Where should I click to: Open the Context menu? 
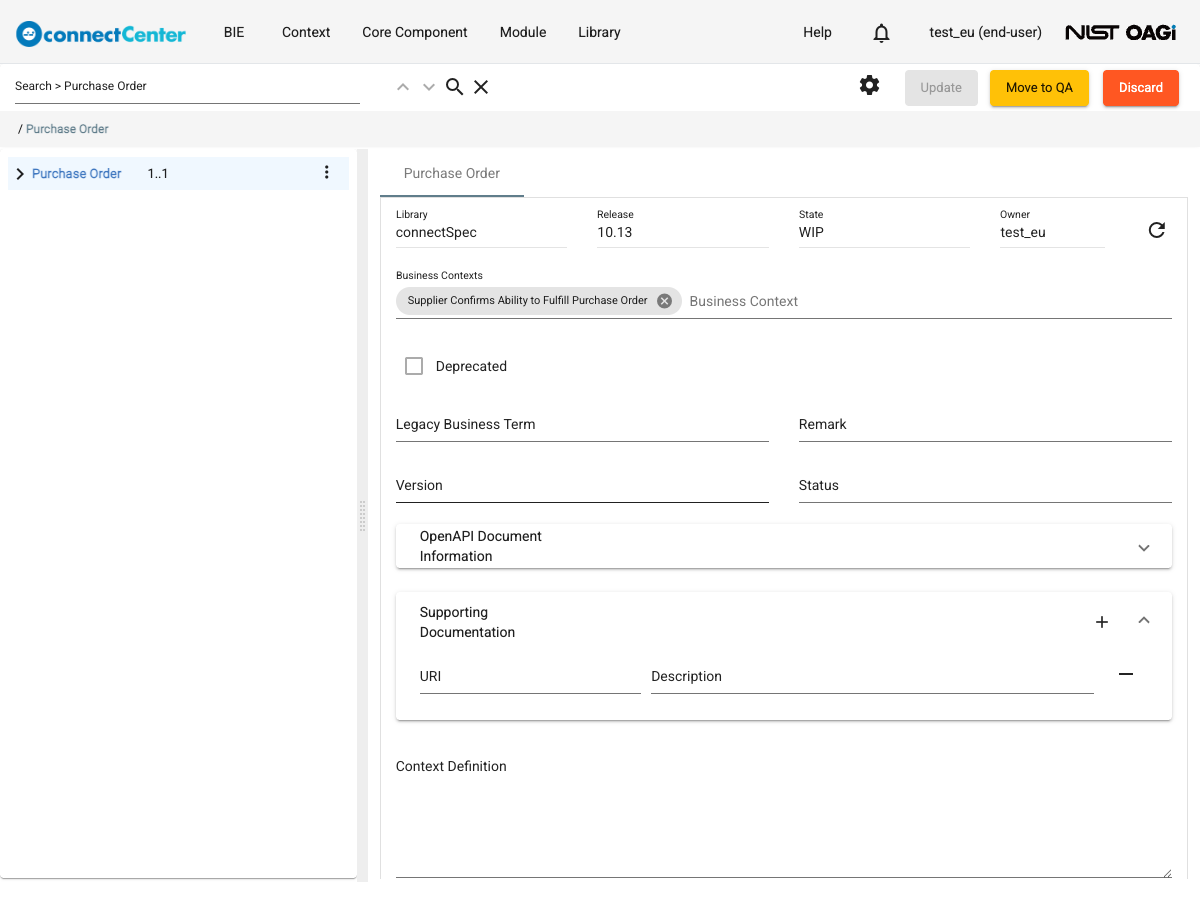(x=306, y=32)
